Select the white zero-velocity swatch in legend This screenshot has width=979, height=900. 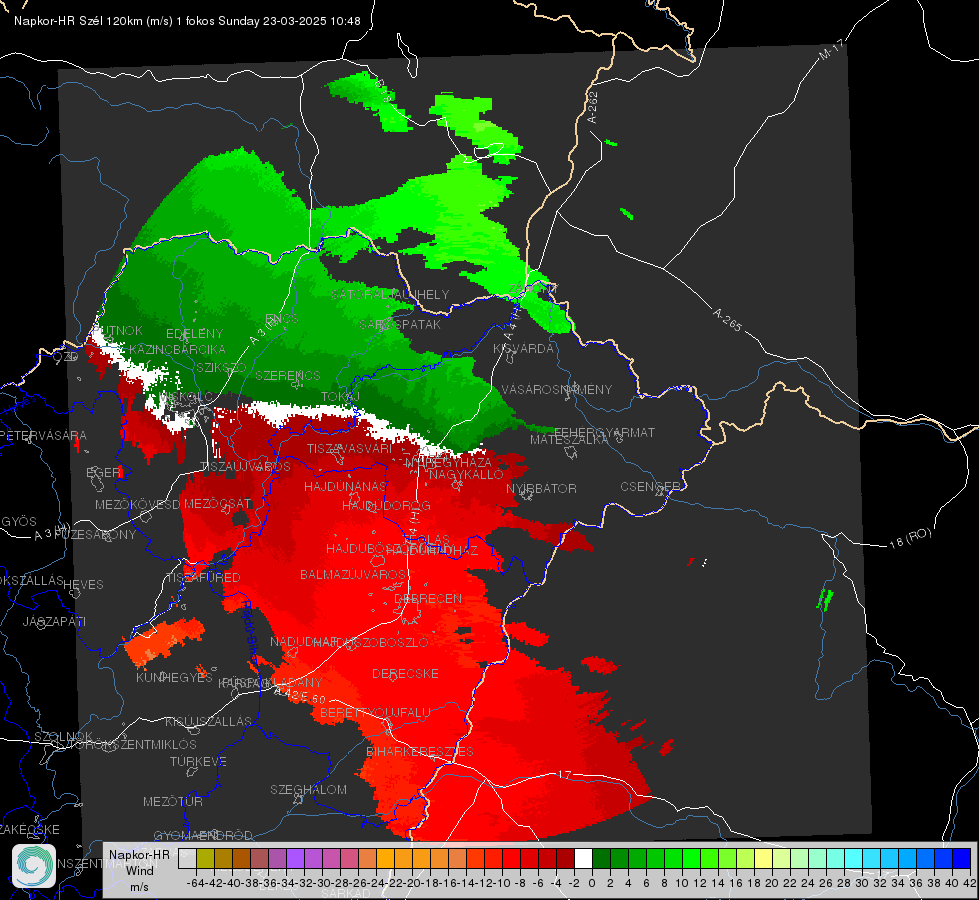coord(583,859)
